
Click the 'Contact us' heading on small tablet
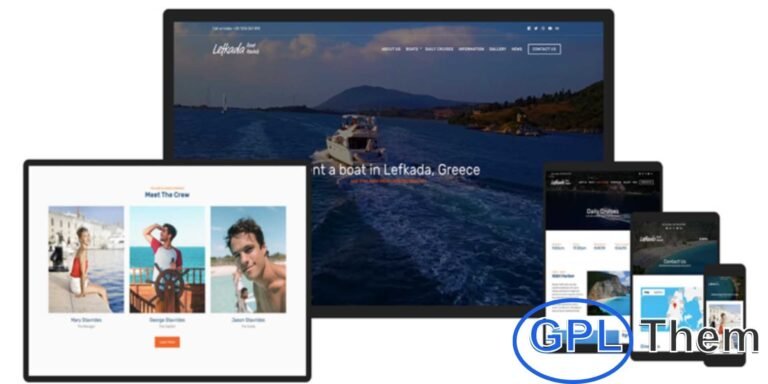pyautogui.click(x=675, y=262)
